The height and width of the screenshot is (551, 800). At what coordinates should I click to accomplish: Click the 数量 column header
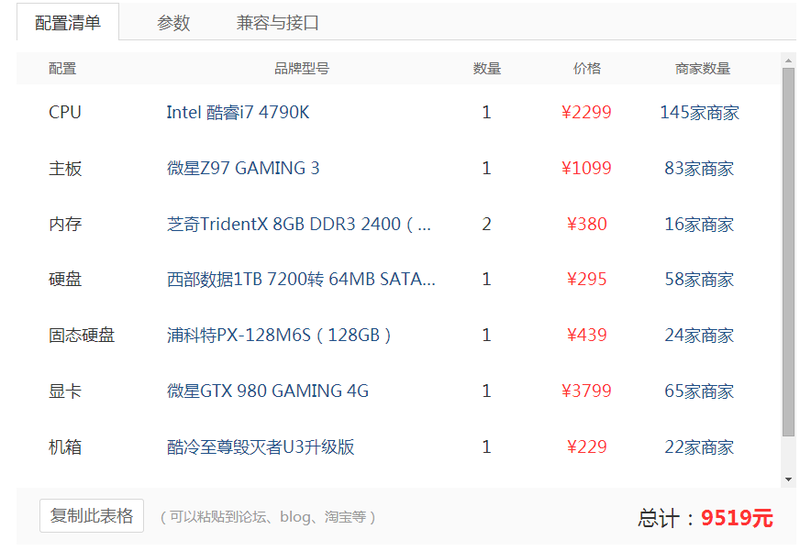coord(487,68)
